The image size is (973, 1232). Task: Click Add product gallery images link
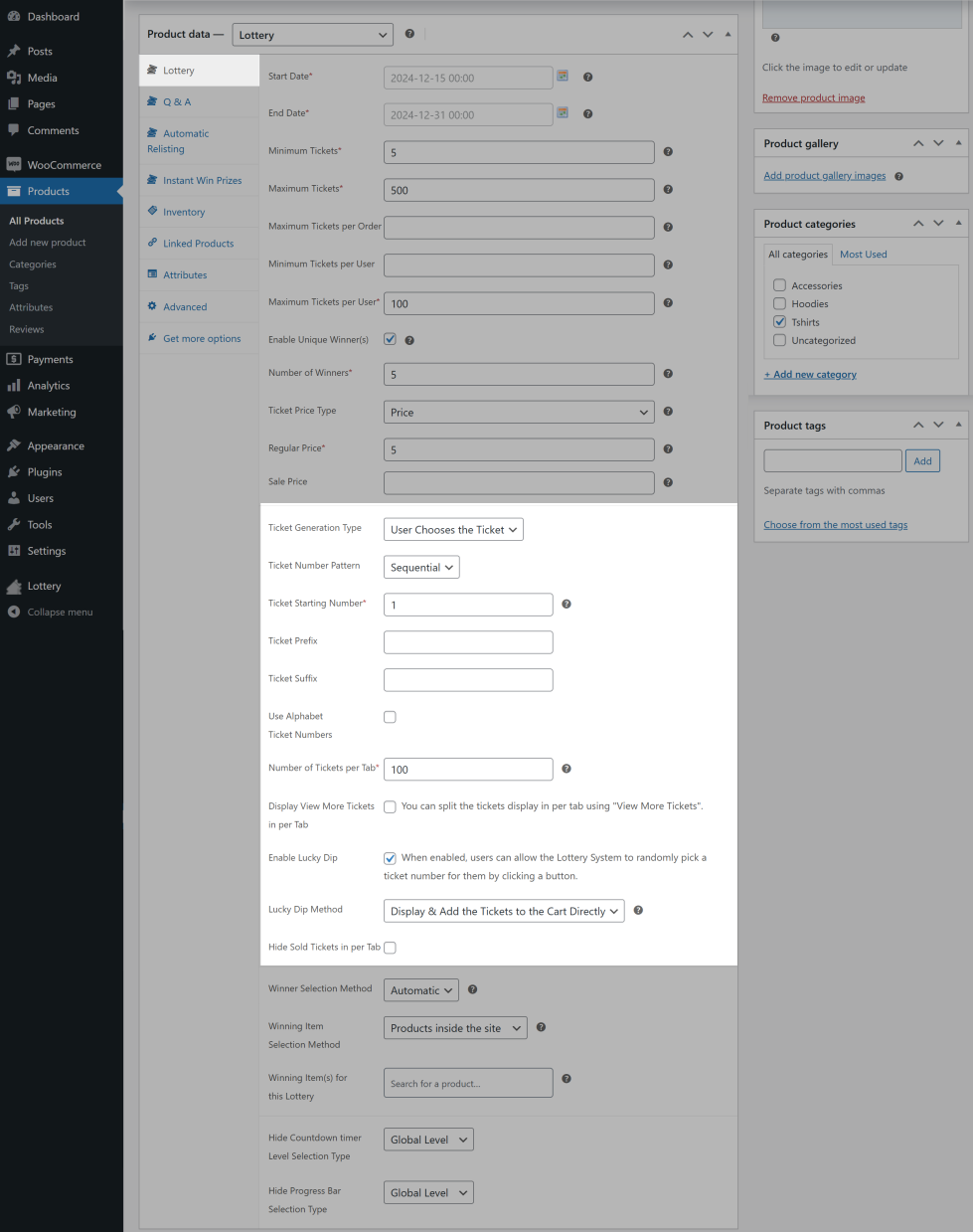(824, 176)
